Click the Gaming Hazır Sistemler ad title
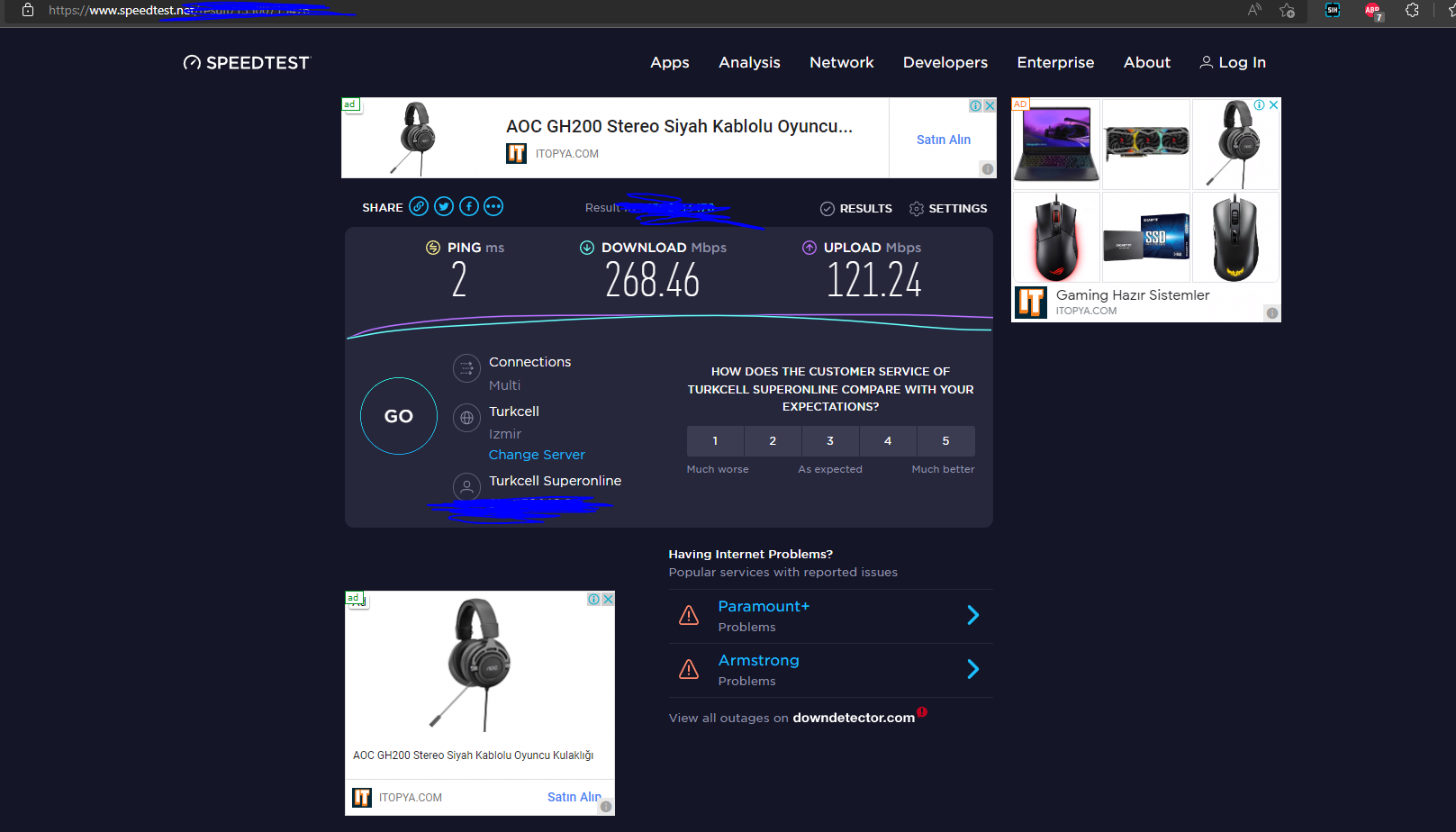The image size is (1456, 832). [1133, 295]
